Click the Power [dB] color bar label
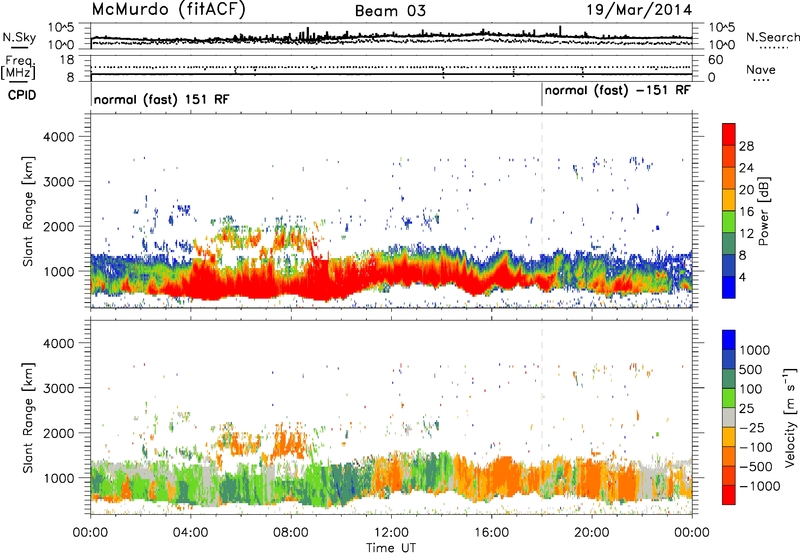Image resolution: width=800 pixels, height=554 pixels. 763,211
